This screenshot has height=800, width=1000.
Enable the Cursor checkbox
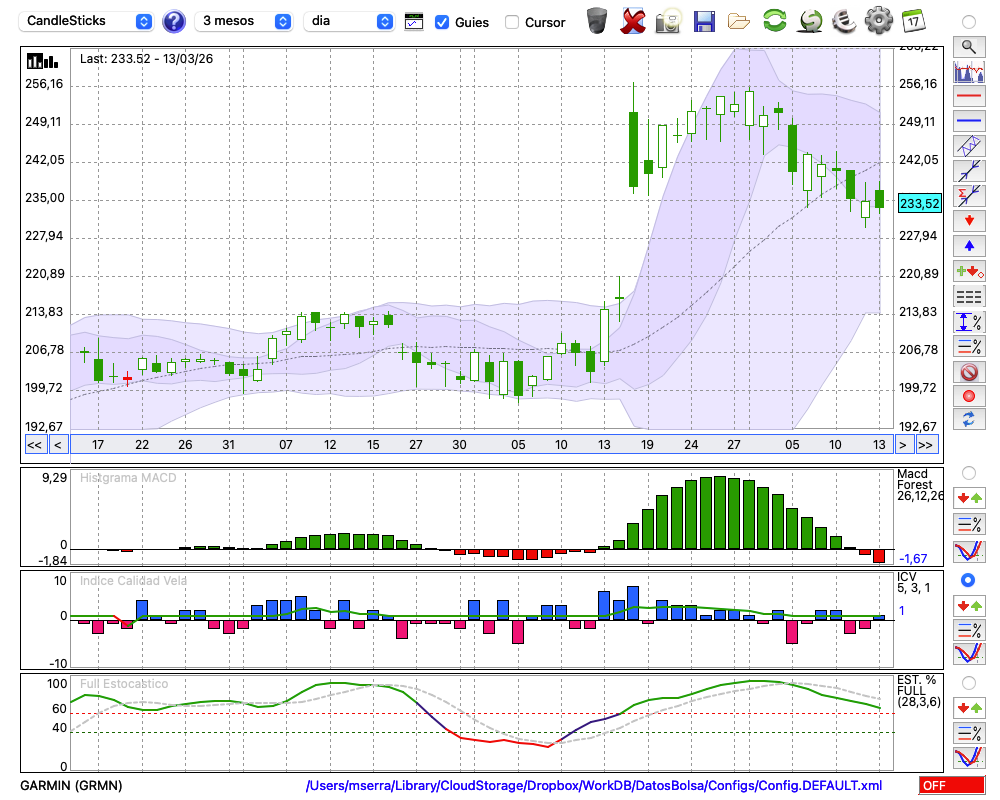click(x=512, y=22)
